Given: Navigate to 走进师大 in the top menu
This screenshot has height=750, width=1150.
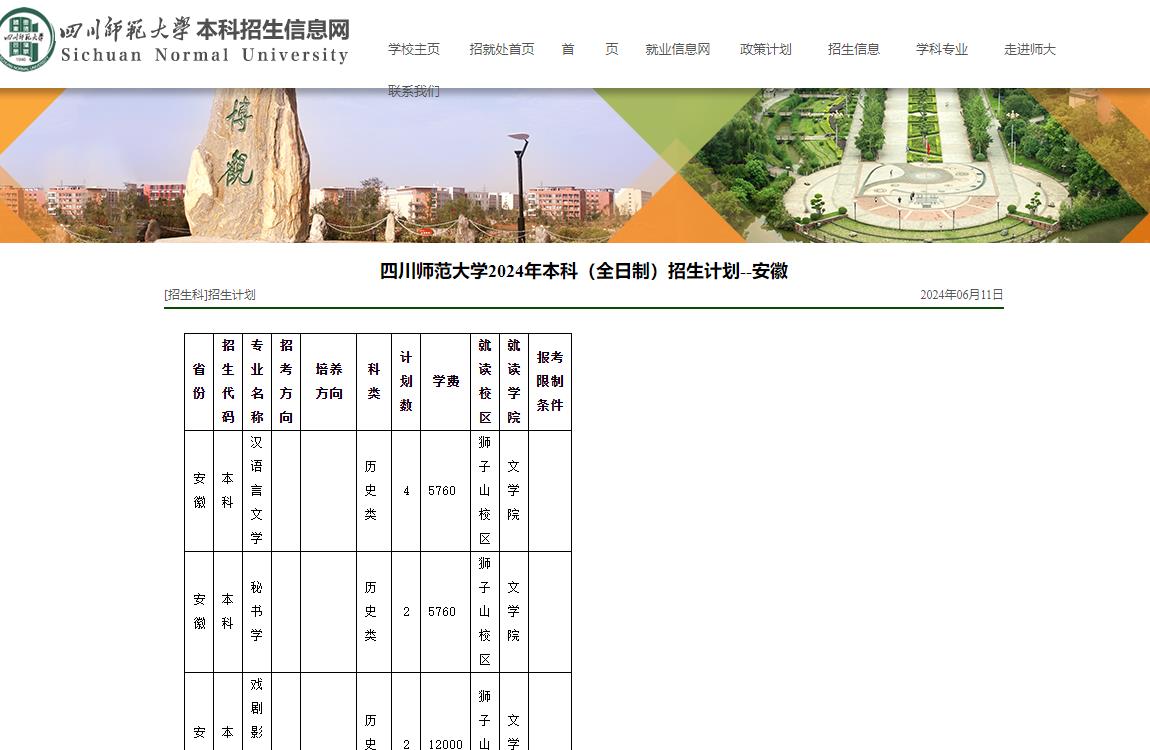Looking at the screenshot, I should click(1029, 49).
